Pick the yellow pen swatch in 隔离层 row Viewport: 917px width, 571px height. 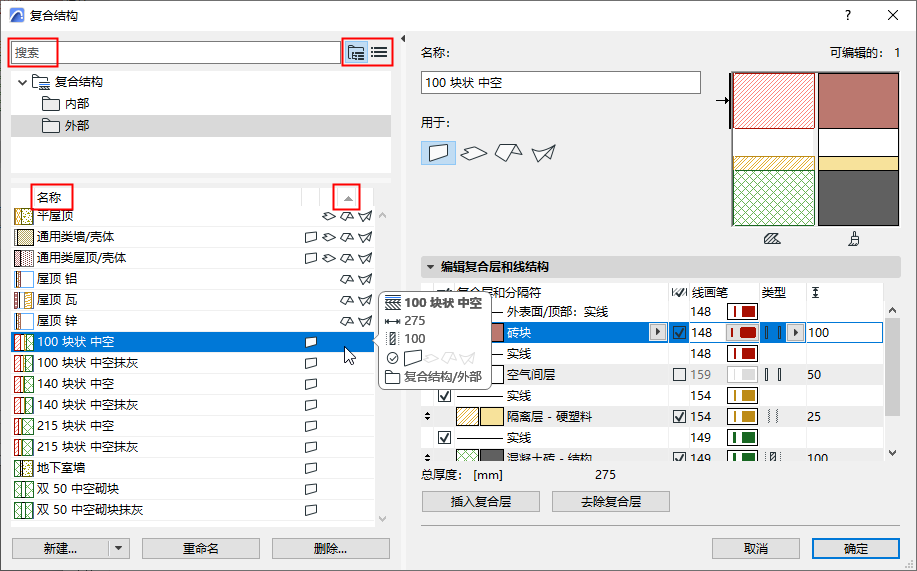coord(742,417)
